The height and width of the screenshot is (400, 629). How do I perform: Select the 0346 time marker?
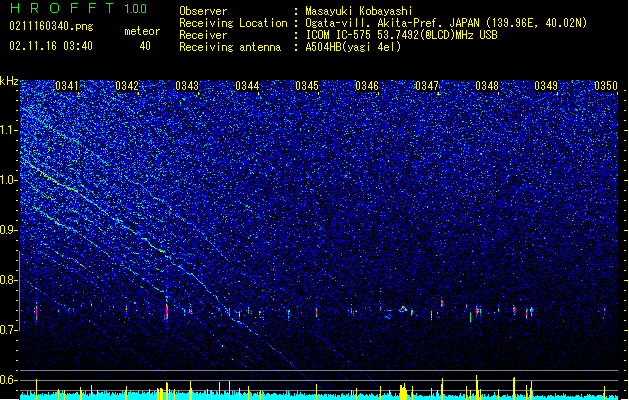pos(367,86)
